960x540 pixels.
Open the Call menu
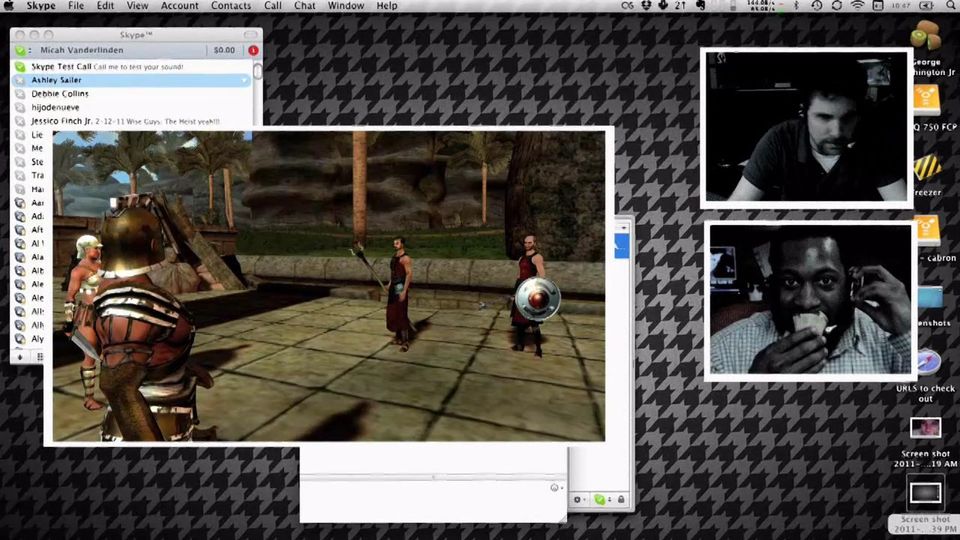tap(273, 6)
